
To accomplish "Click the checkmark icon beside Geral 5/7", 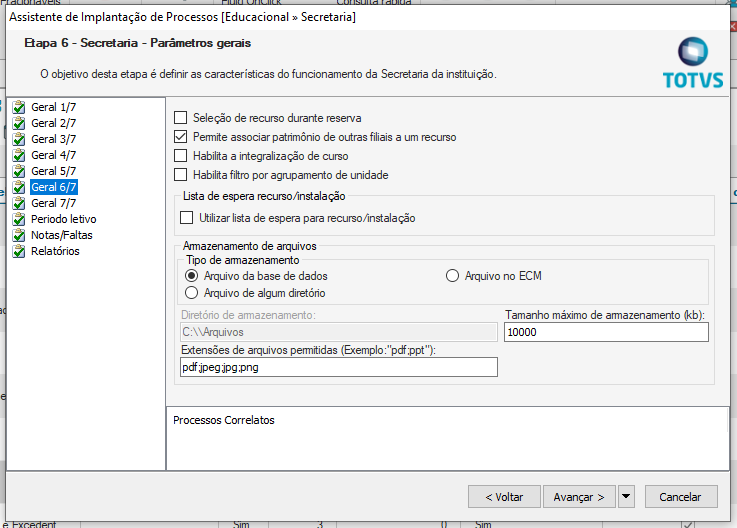I will point(18,171).
